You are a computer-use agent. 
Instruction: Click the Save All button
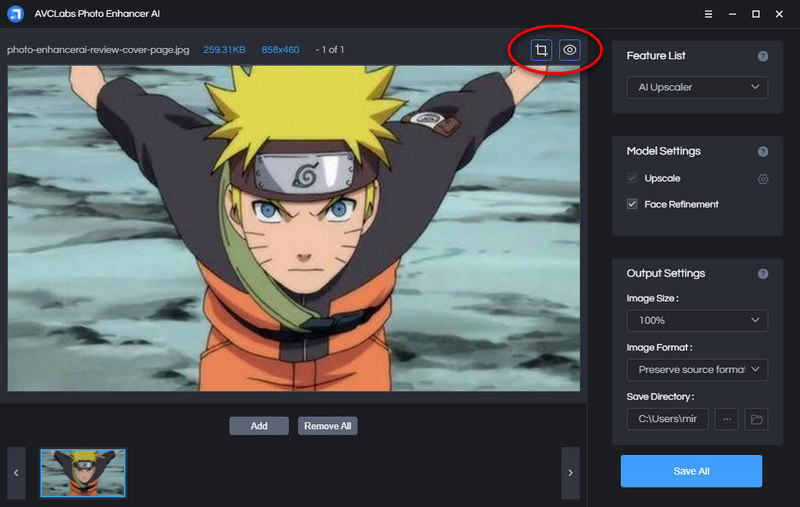pyautogui.click(x=691, y=471)
